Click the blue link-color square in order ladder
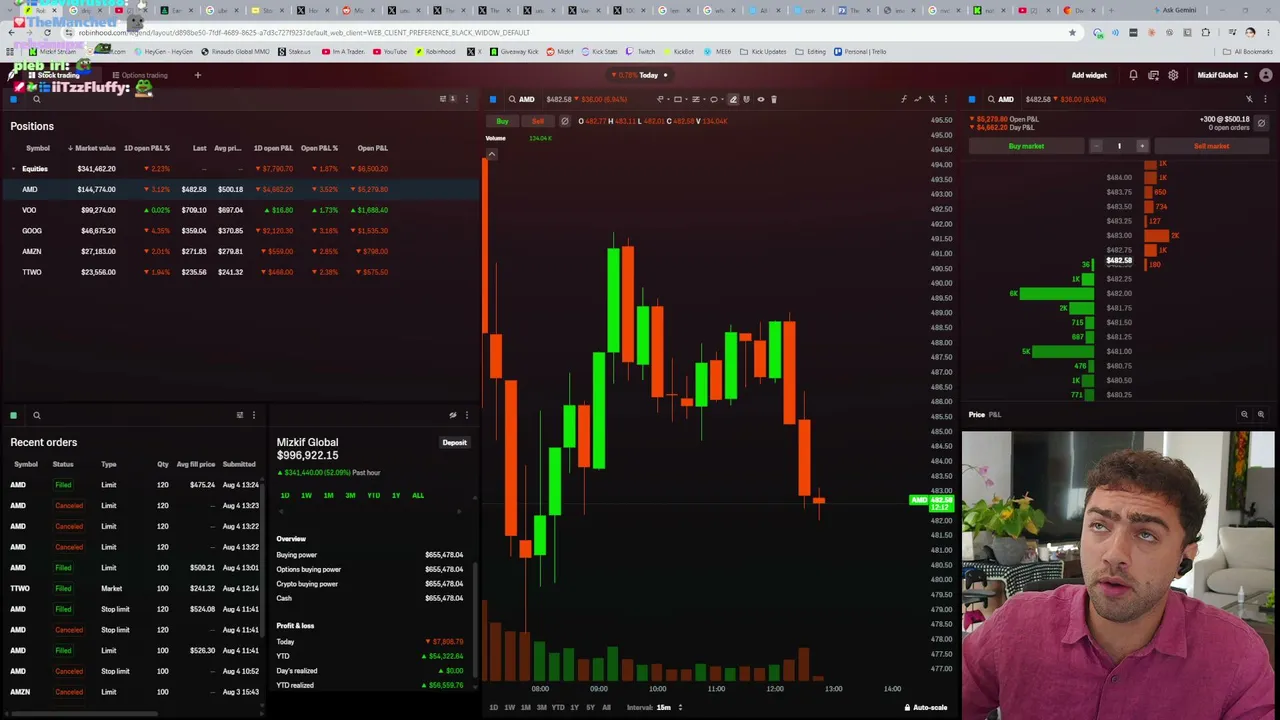 972,99
